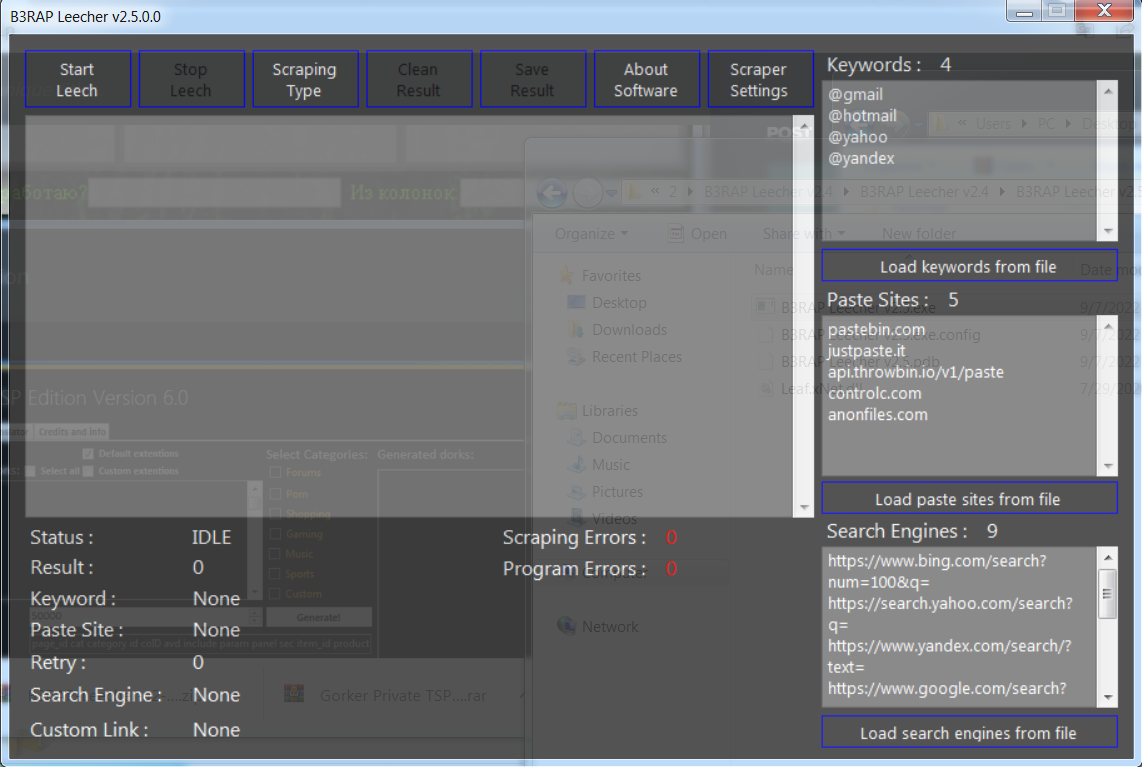
Task: Load keywords from file
Action: tap(969, 266)
